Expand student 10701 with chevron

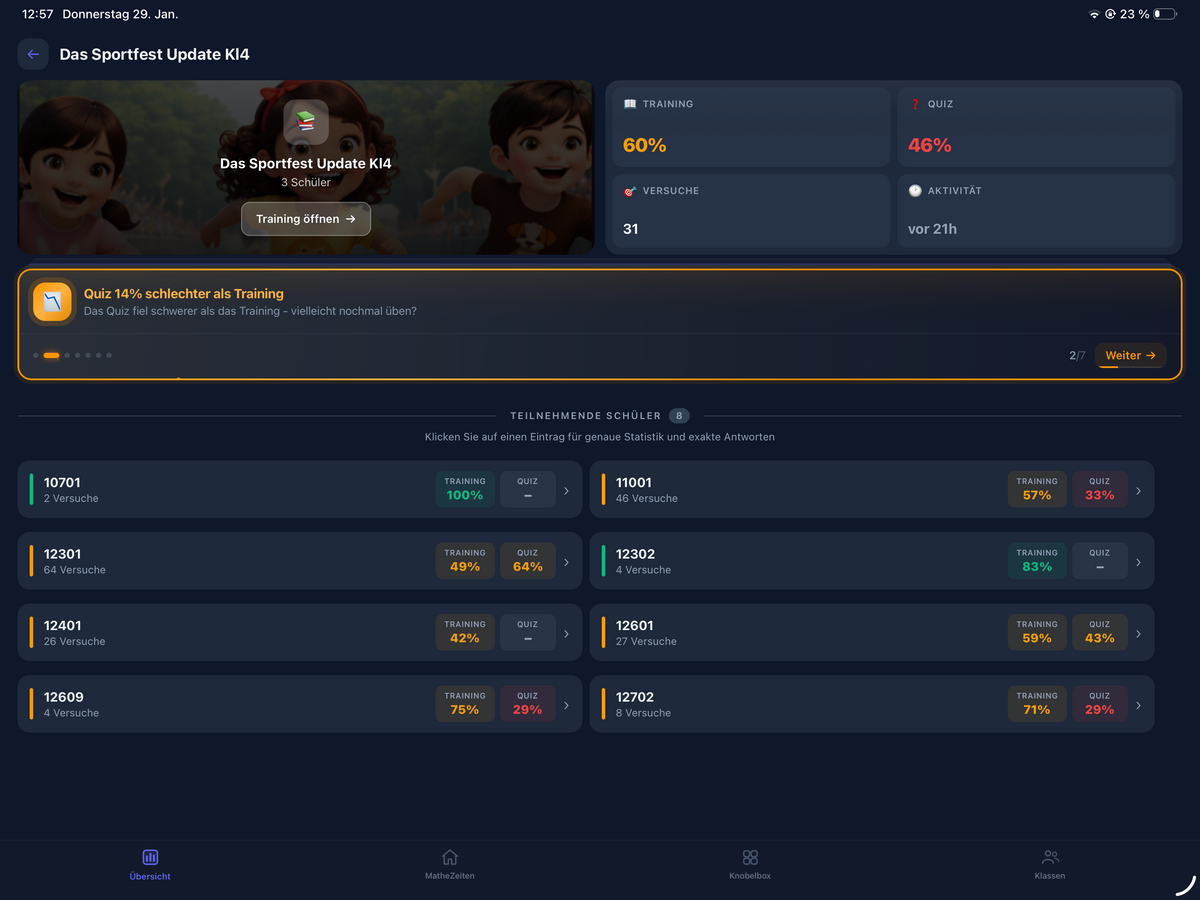566,490
